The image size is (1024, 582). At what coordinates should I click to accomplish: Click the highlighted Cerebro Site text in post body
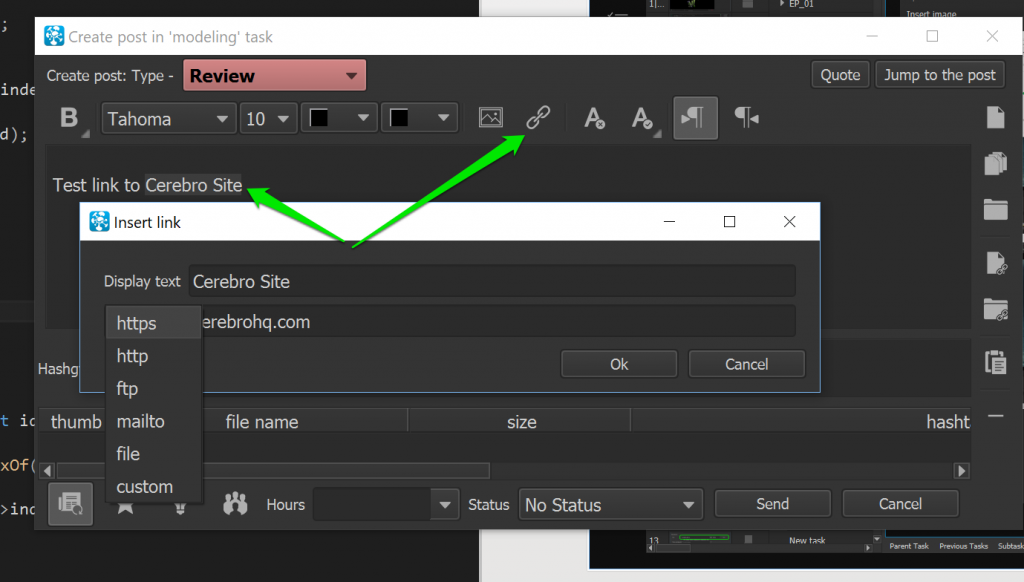193,186
